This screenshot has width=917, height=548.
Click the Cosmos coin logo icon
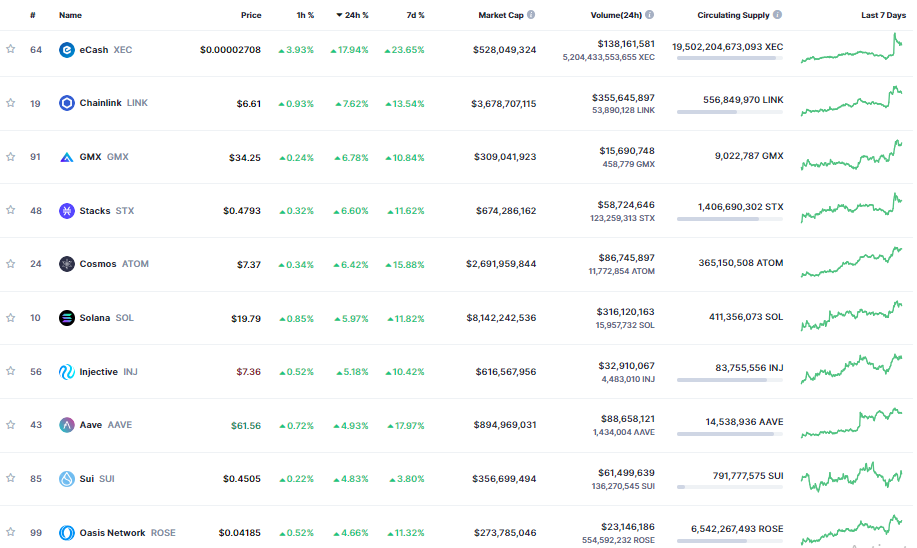[x=67, y=264]
